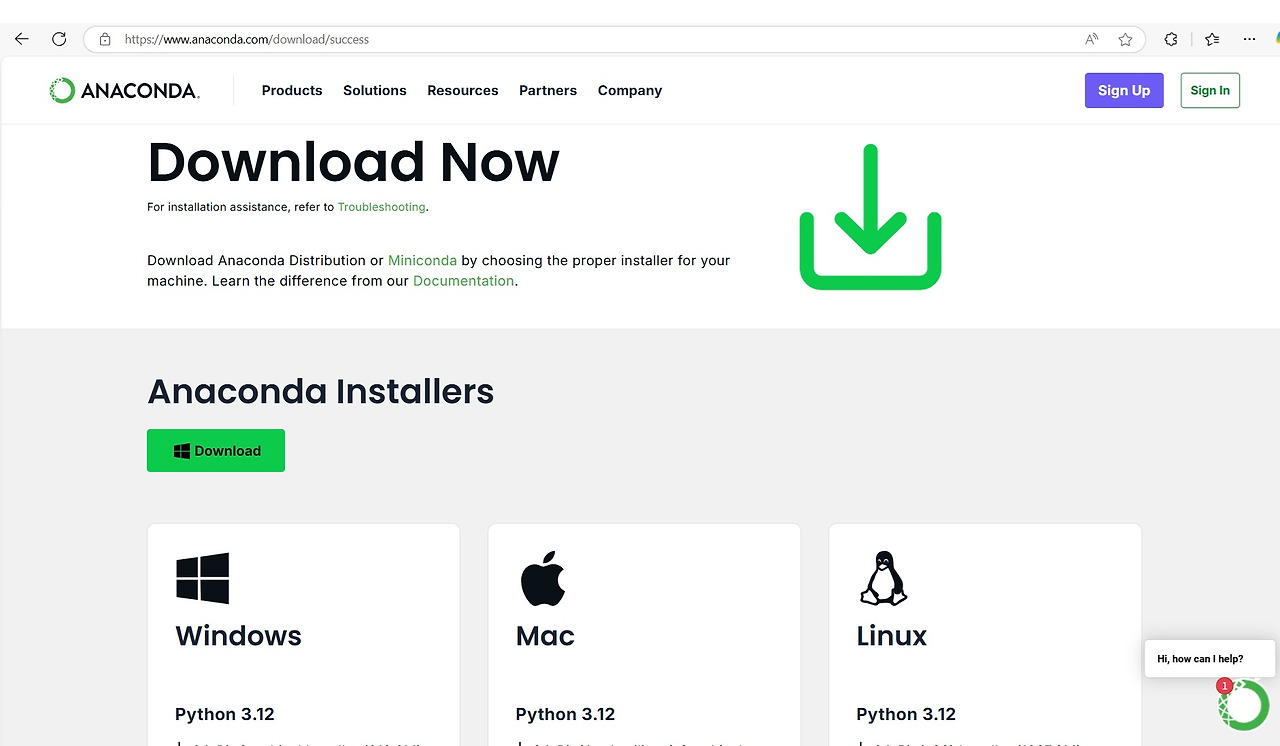Viewport: 1280px width, 746px height.
Task: Open the Documentation link
Action: point(463,281)
